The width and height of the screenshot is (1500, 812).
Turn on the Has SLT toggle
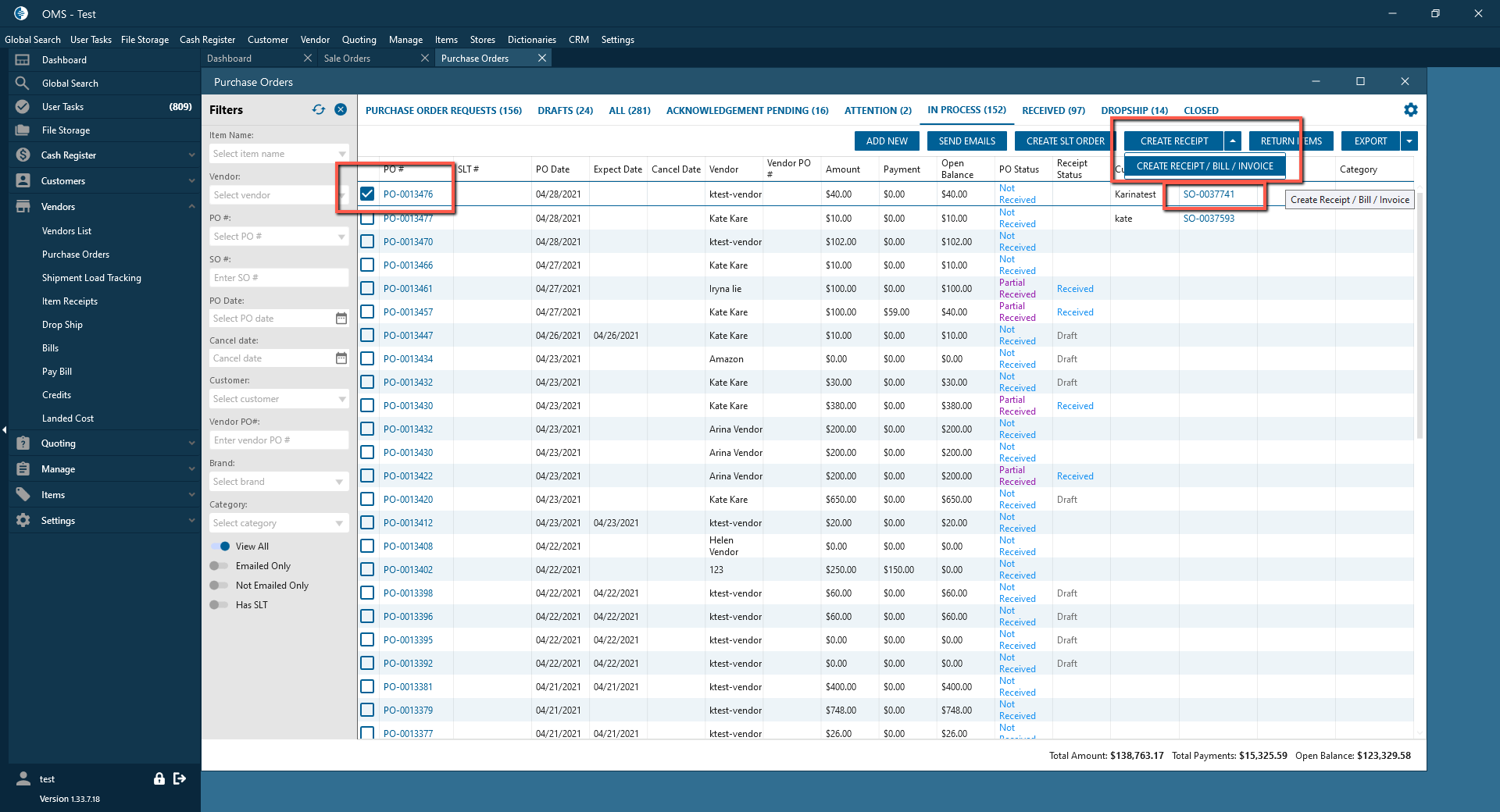(220, 605)
